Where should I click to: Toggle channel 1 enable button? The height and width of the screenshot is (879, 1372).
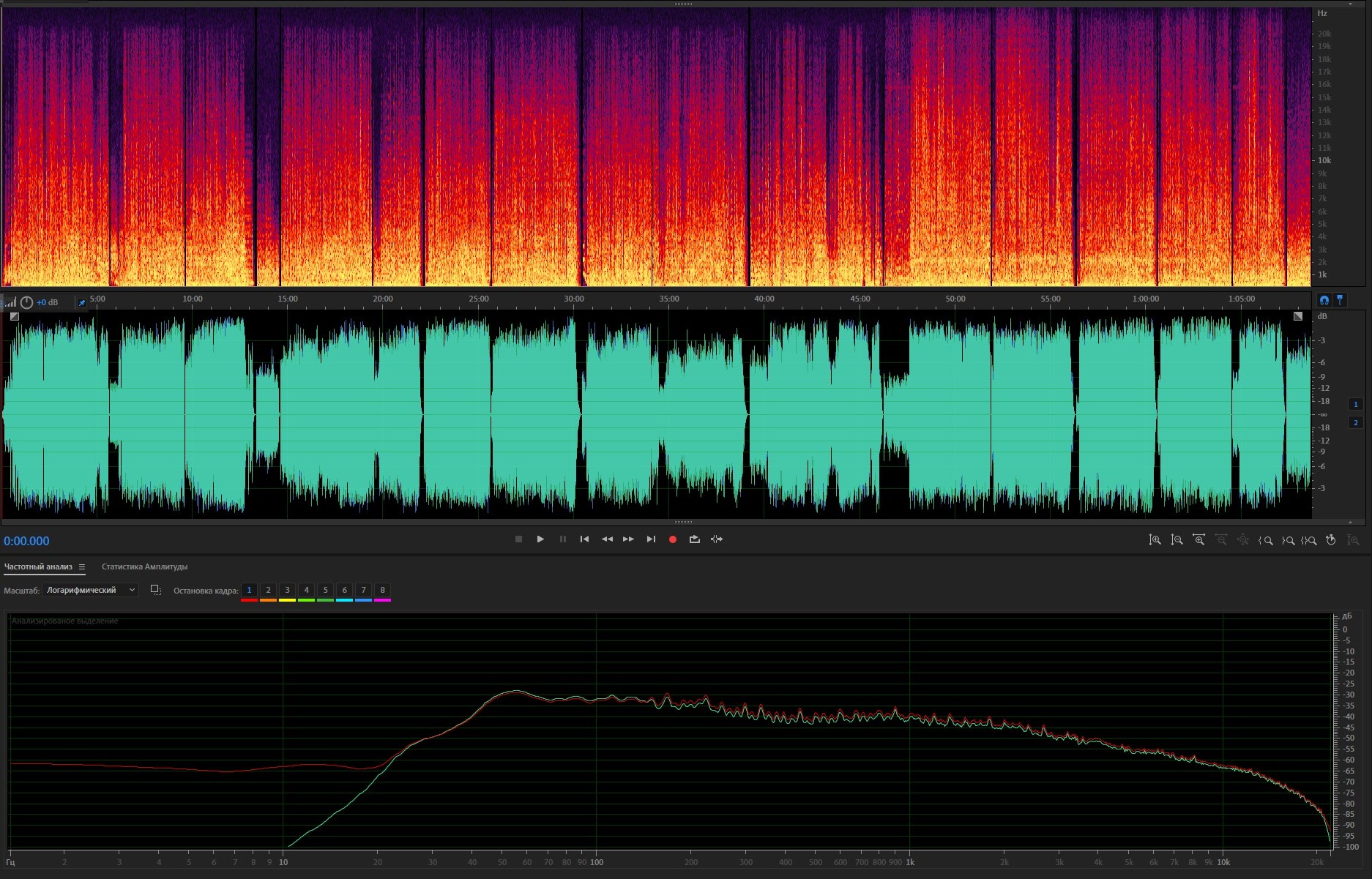(1355, 404)
